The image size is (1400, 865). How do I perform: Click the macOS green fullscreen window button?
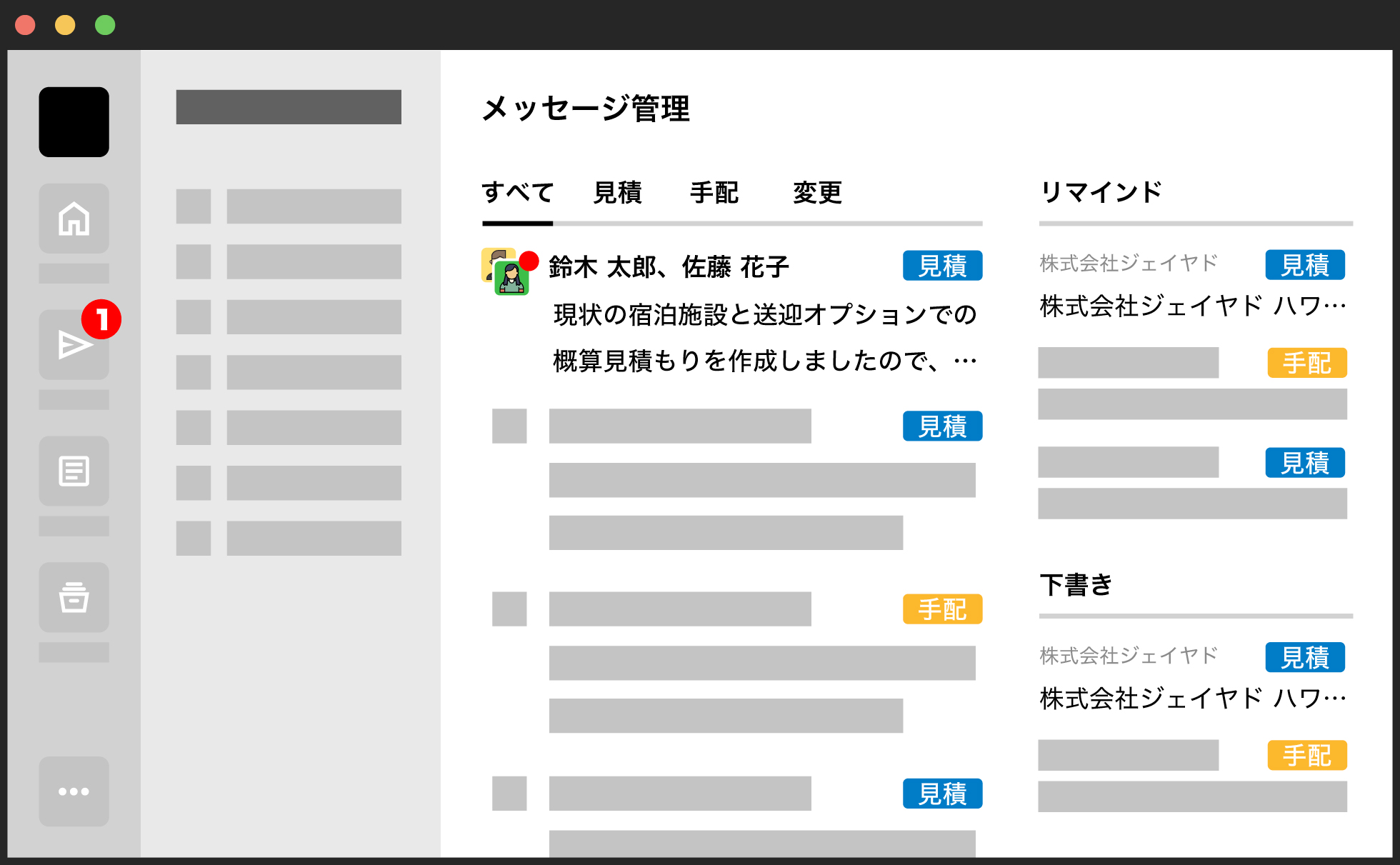tap(105, 25)
